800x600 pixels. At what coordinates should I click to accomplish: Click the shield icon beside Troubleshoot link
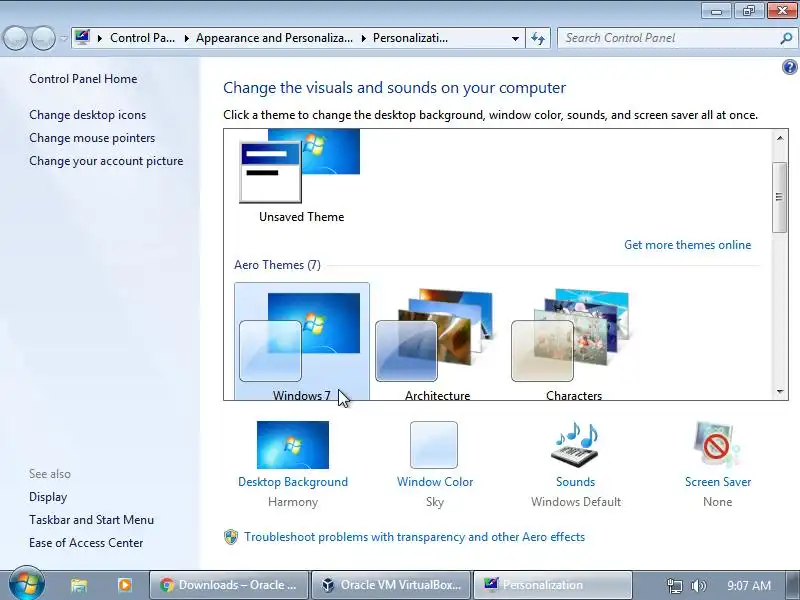[231, 537]
